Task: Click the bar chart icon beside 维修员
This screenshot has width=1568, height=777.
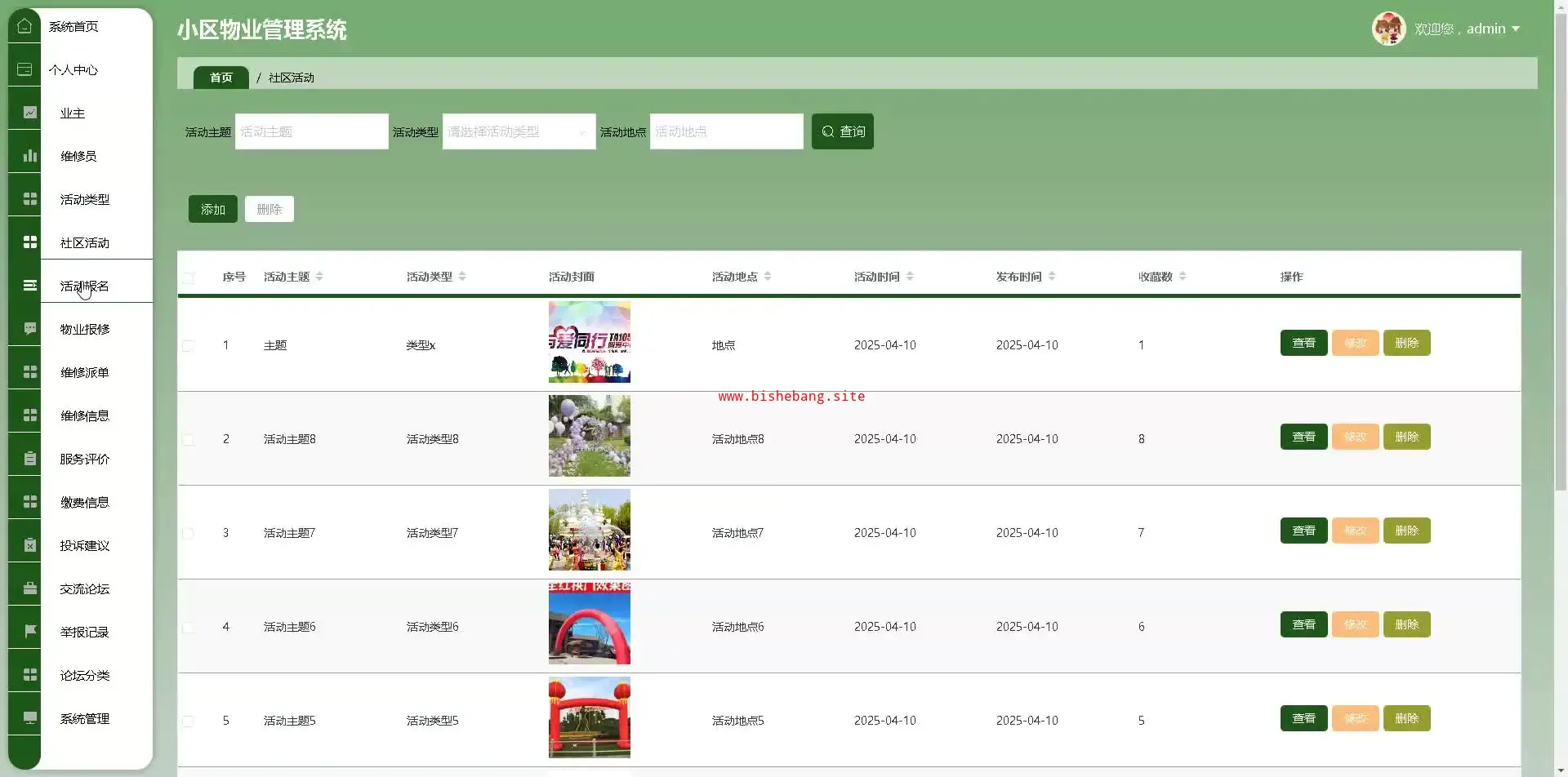Action: pos(30,156)
